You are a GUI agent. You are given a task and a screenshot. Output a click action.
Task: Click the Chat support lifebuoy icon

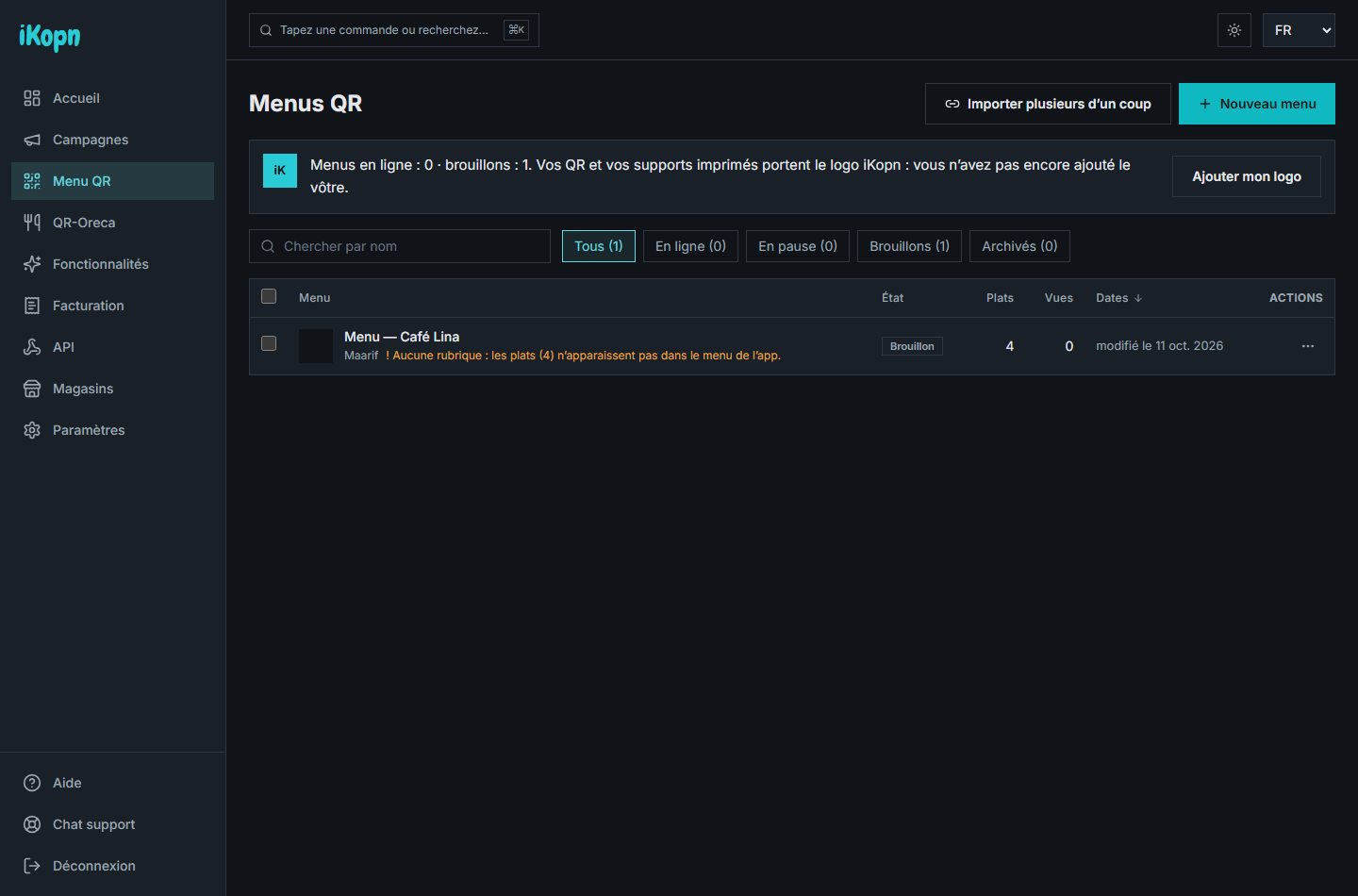click(x=32, y=824)
